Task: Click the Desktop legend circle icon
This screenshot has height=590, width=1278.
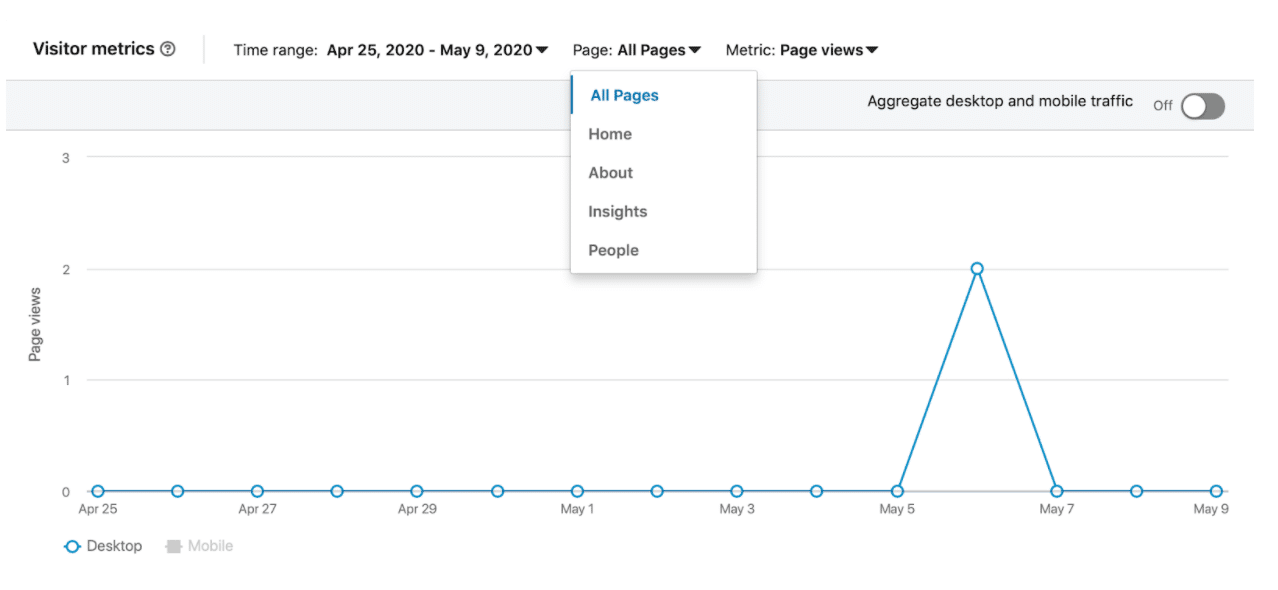Action: point(71,546)
